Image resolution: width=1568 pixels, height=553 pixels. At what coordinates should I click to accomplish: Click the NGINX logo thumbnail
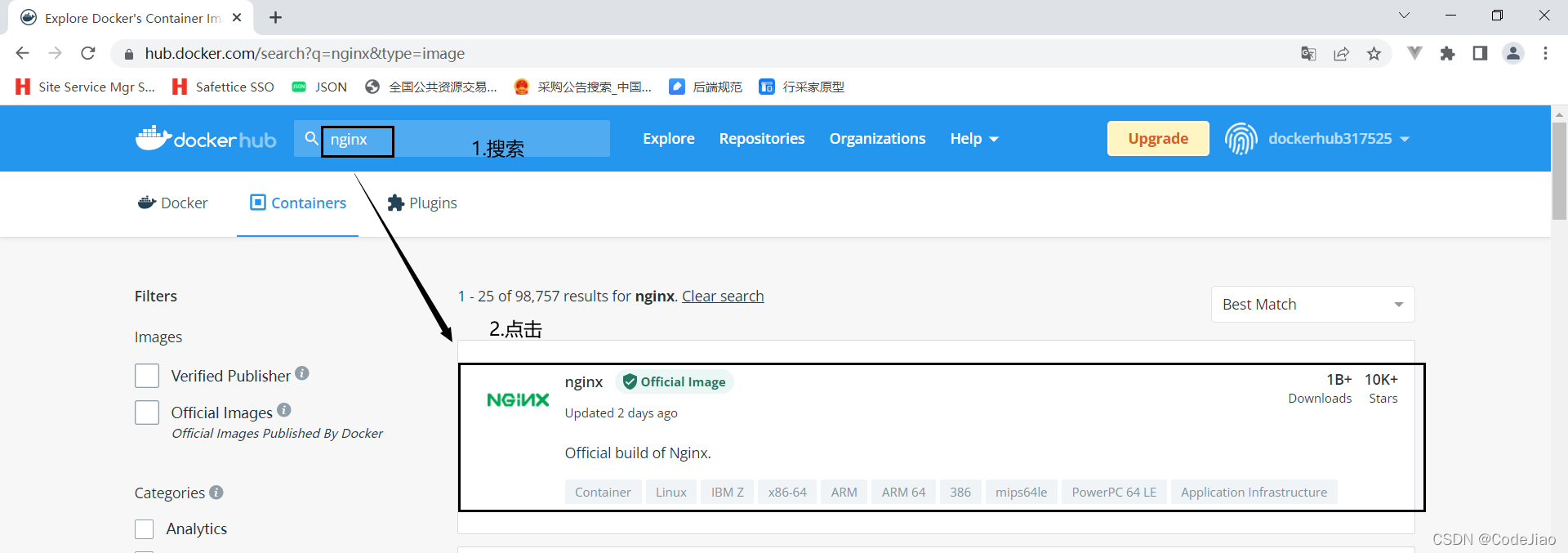click(518, 400)
